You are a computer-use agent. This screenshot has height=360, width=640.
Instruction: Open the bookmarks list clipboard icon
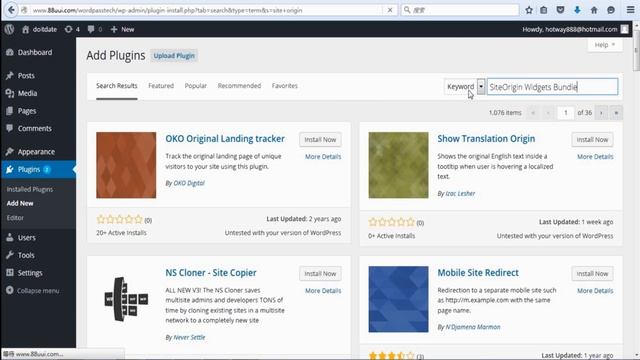[x=544, y=10]
